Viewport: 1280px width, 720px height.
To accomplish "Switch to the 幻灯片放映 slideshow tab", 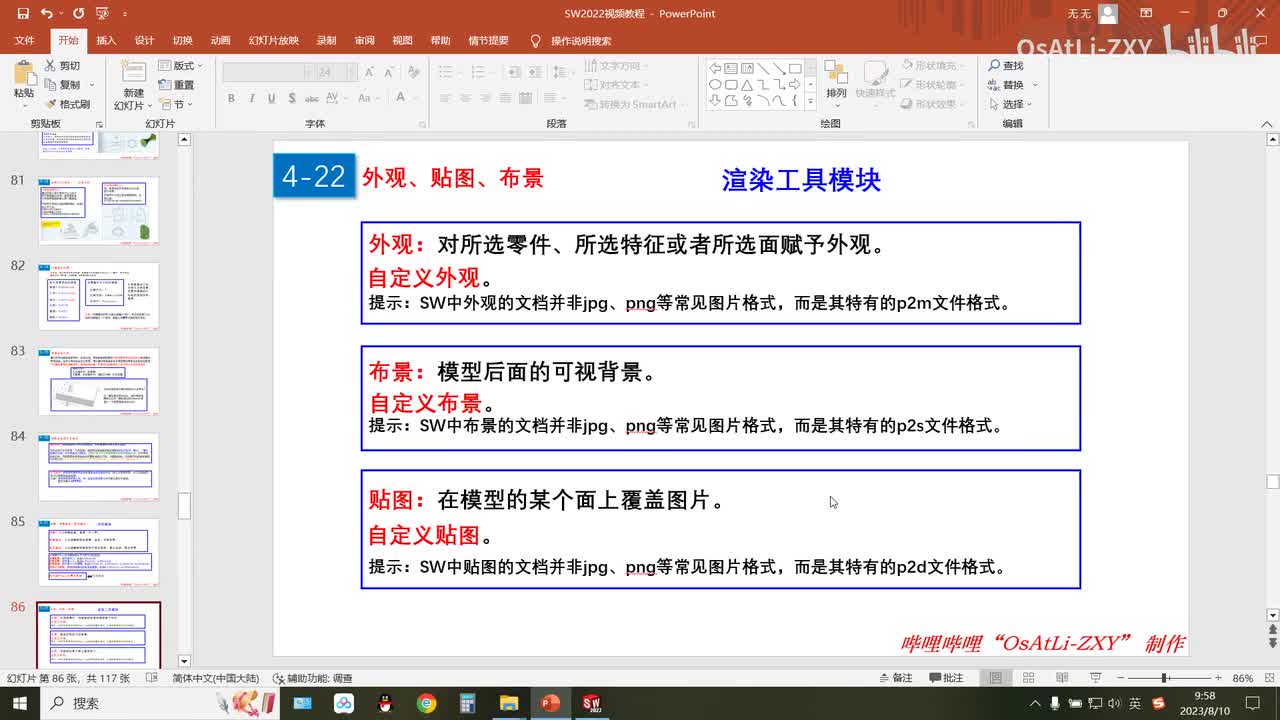I will (273, 41).
